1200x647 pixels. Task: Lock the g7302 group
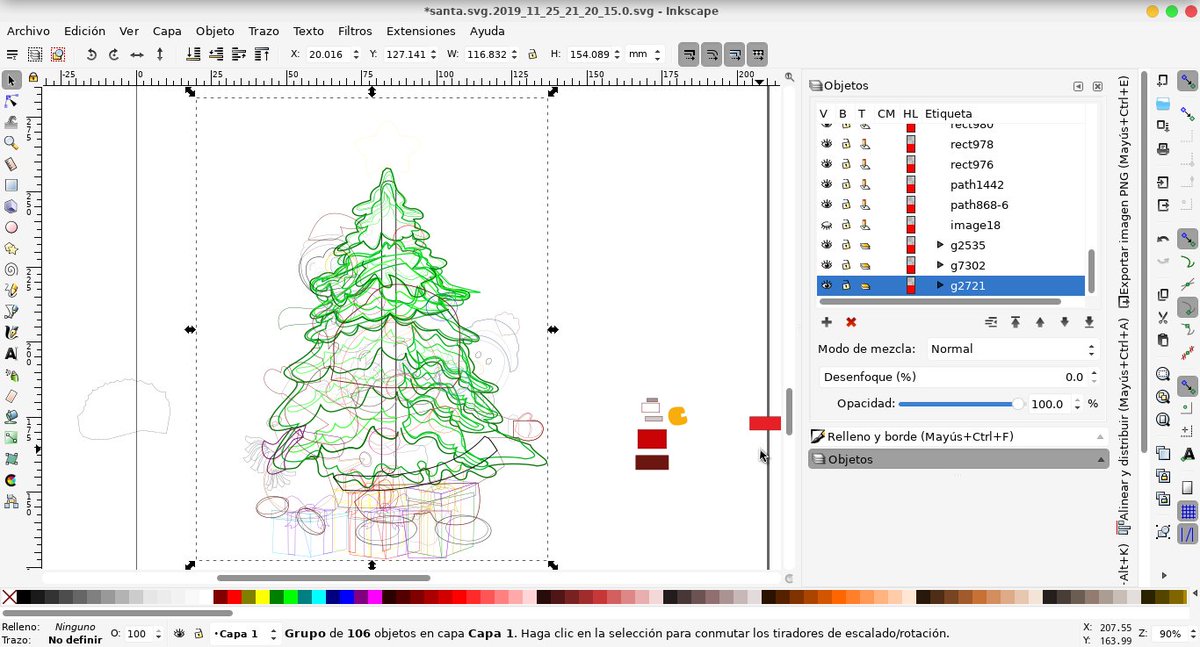click(845, 265)
